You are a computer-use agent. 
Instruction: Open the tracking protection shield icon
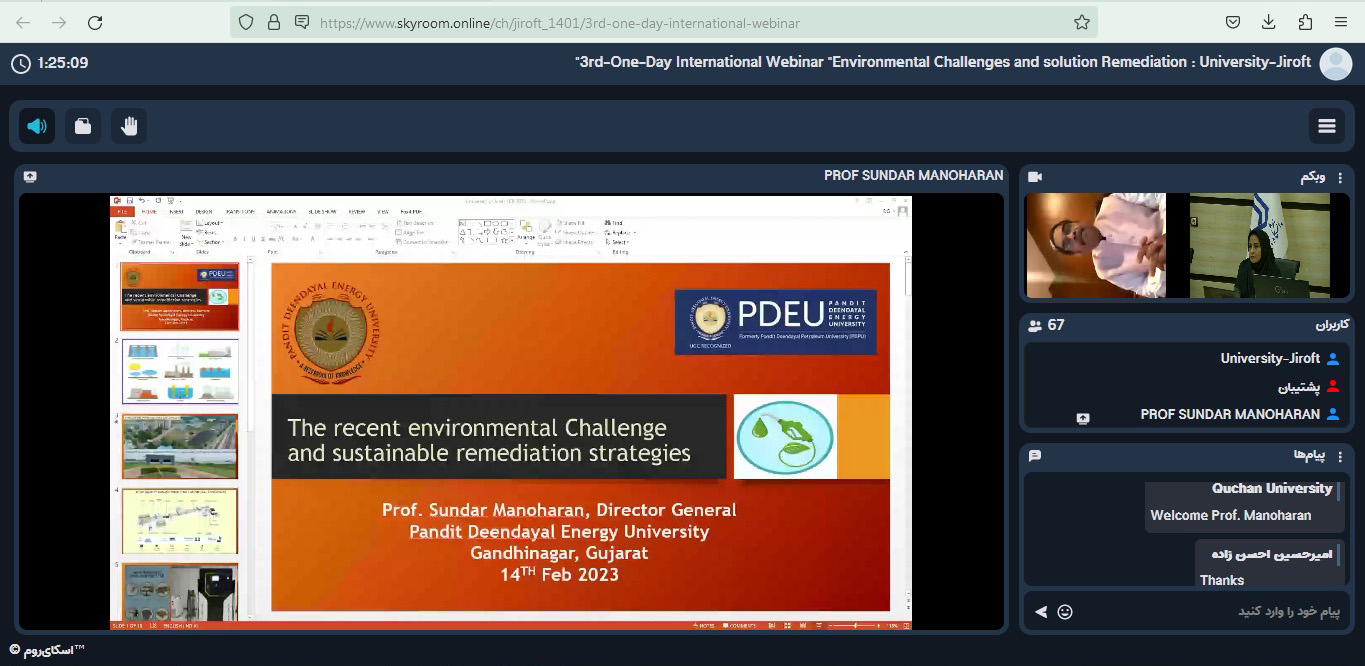246,22
